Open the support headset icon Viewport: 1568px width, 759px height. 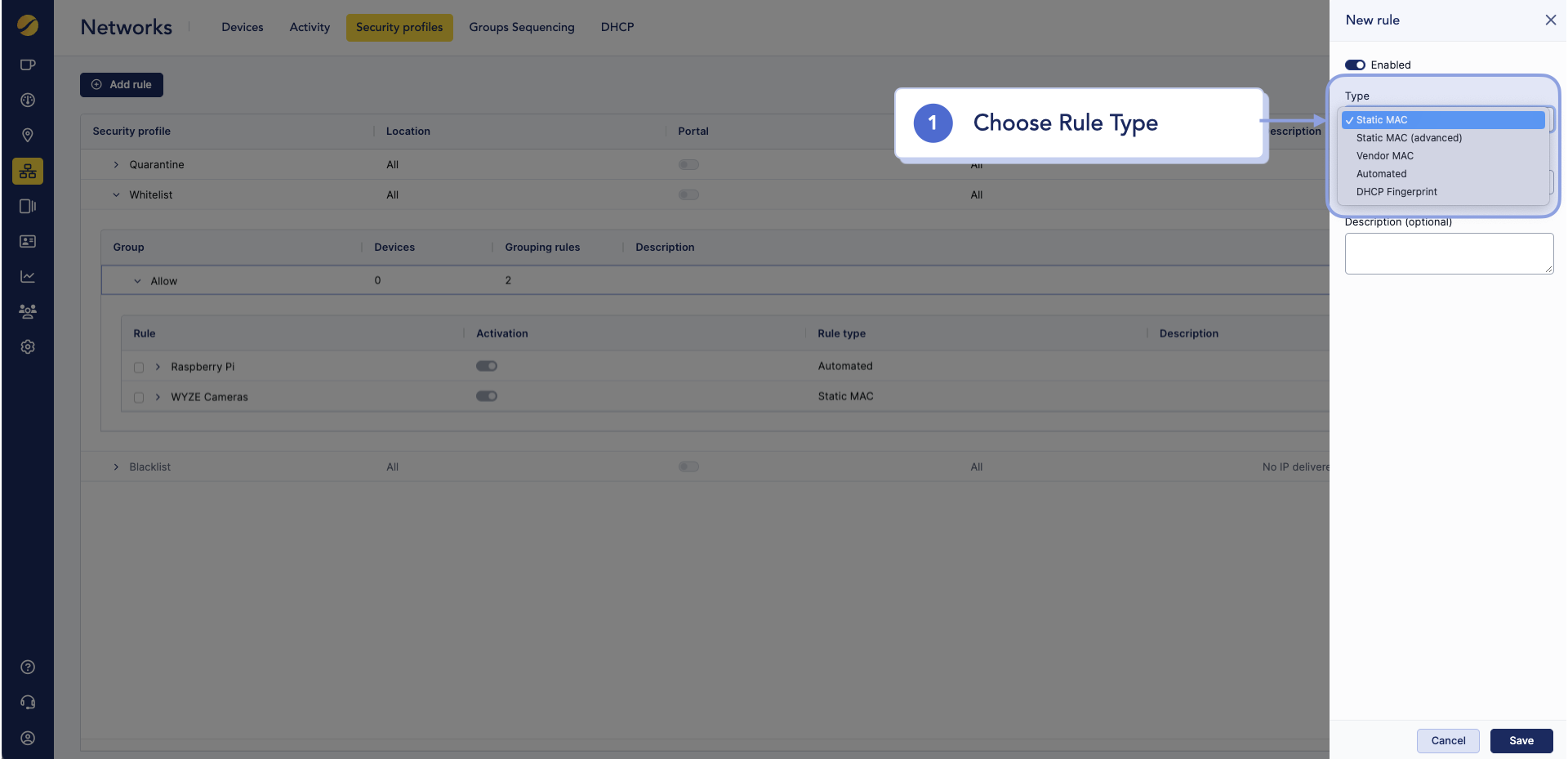point(28,703)
